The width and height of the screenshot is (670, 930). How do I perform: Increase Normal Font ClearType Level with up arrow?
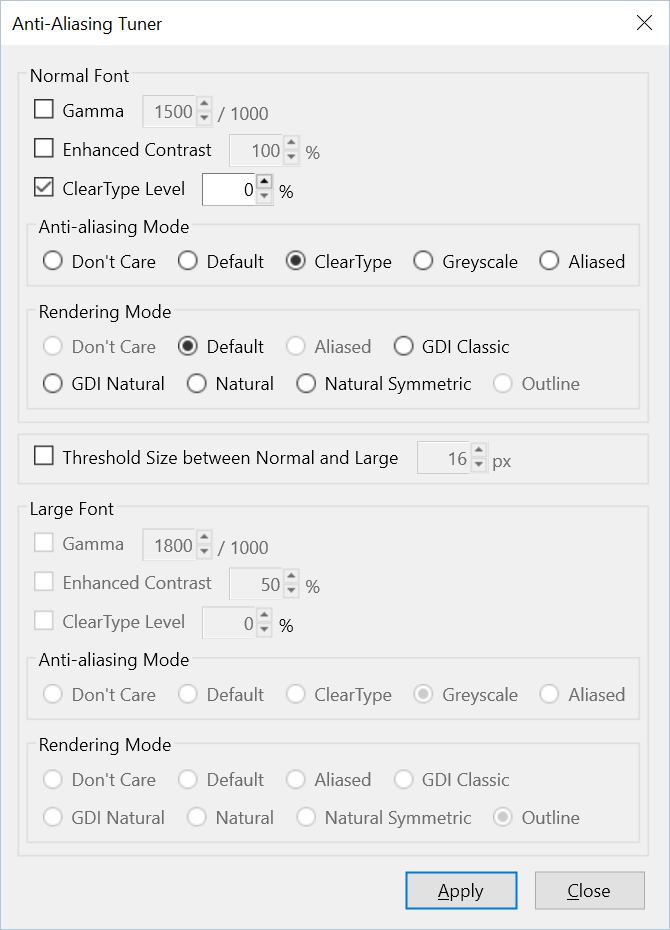click(x=264, y=182)
